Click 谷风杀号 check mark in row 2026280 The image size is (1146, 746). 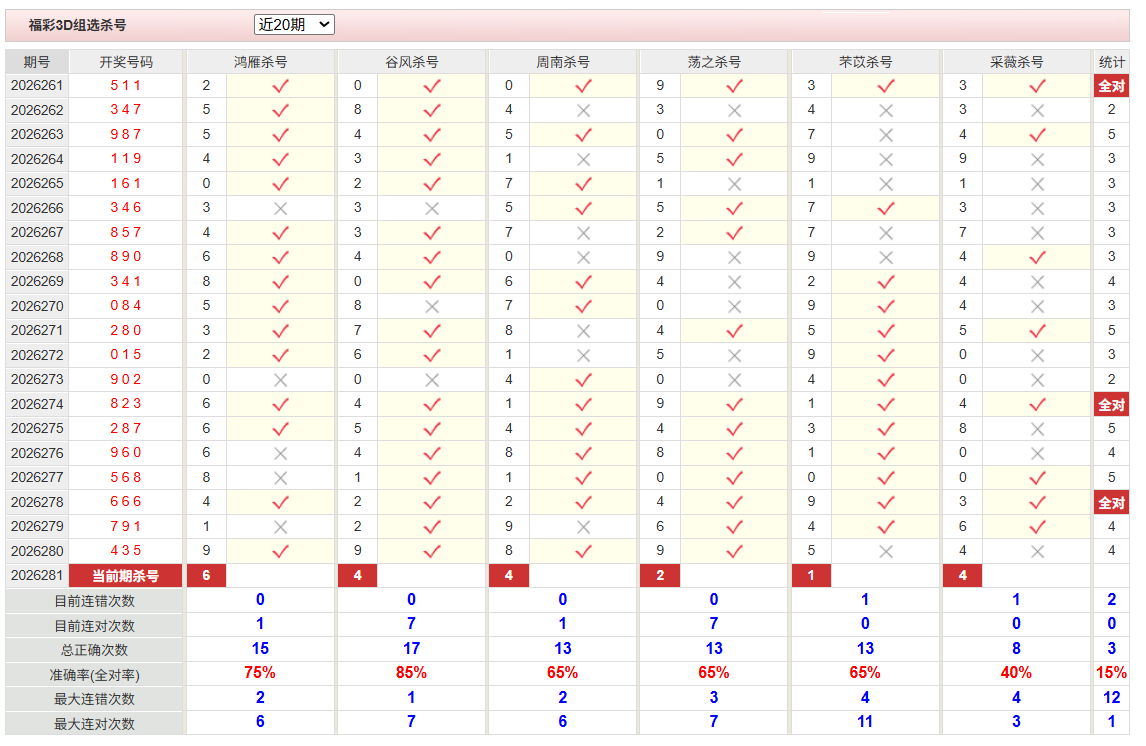(432, 552)
